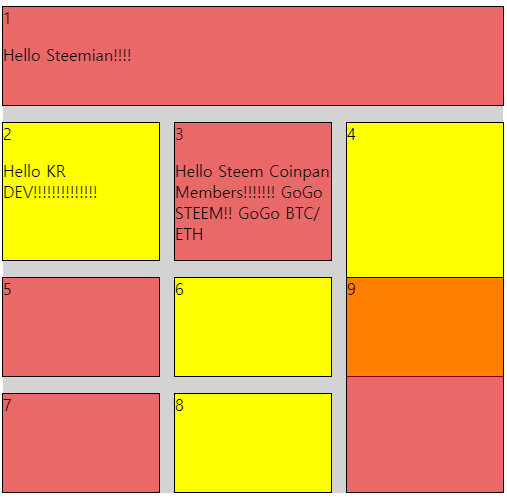The width and height of the screenshot is (507, 498).
Task: Click the GoGo BTC/ ETH text line
Action: [x=247, y=223]
